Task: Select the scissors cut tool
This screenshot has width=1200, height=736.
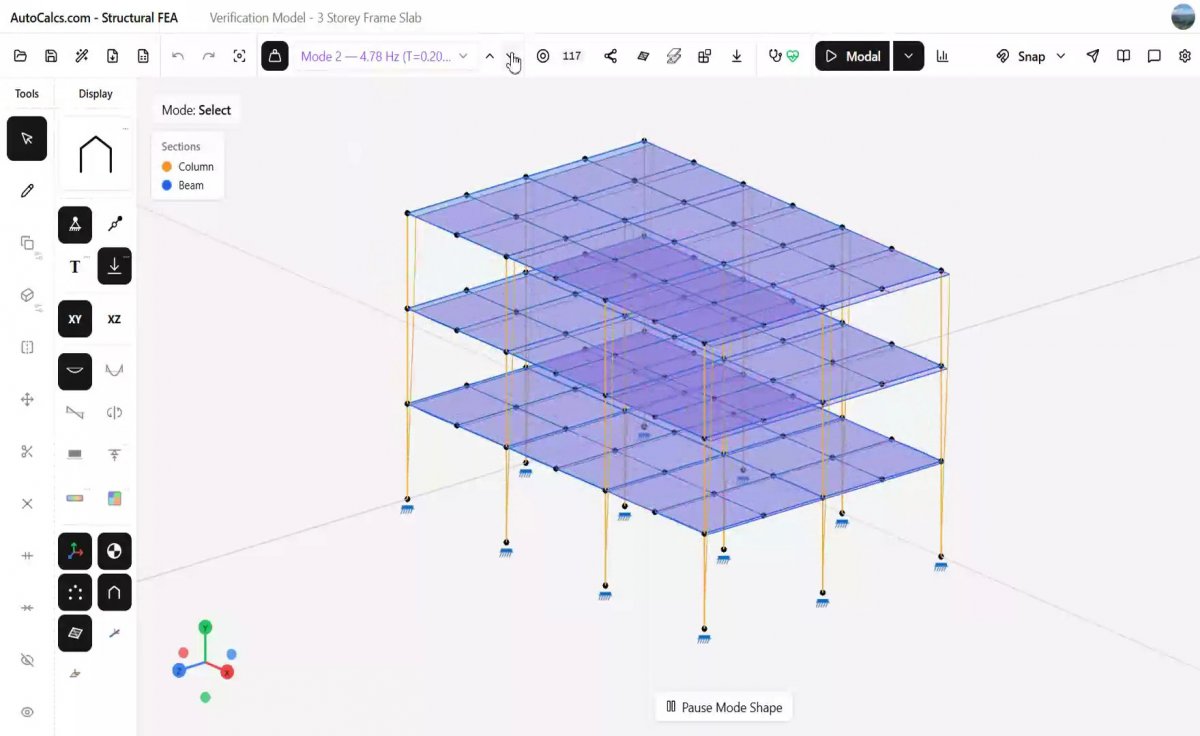Action: [x=27, y=451]
